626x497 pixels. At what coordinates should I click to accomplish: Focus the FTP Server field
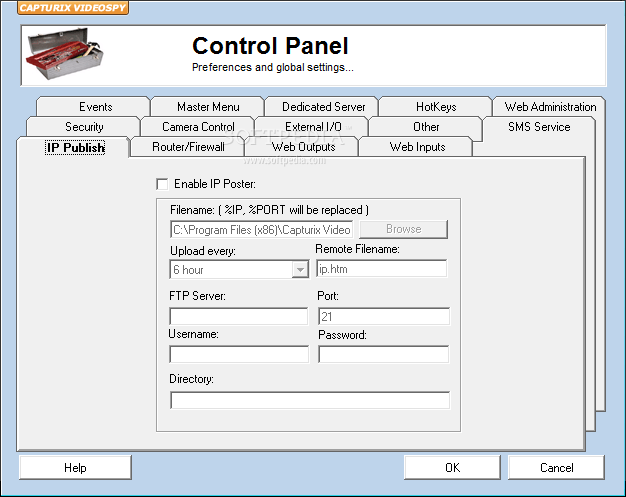pos(239,316)
